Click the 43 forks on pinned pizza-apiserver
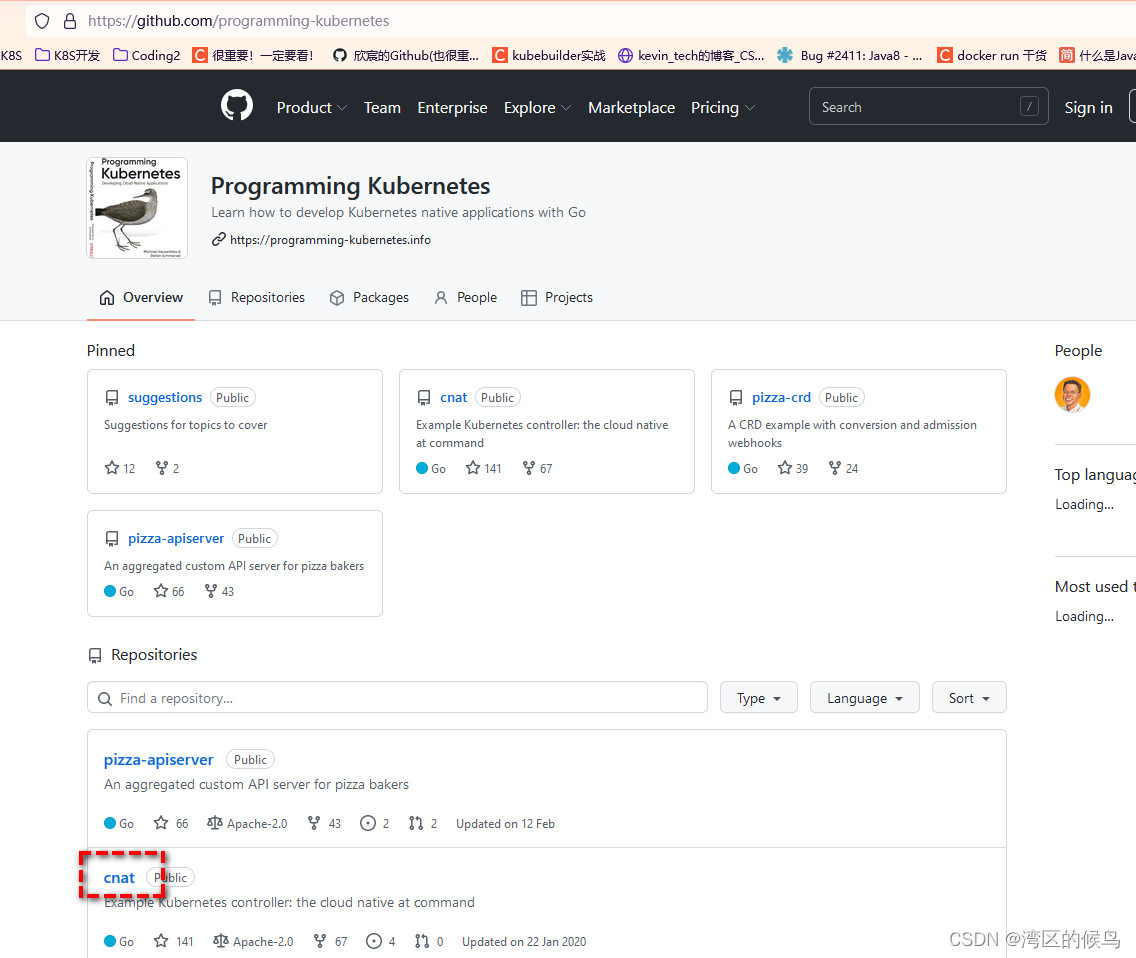 pos(220,591)
